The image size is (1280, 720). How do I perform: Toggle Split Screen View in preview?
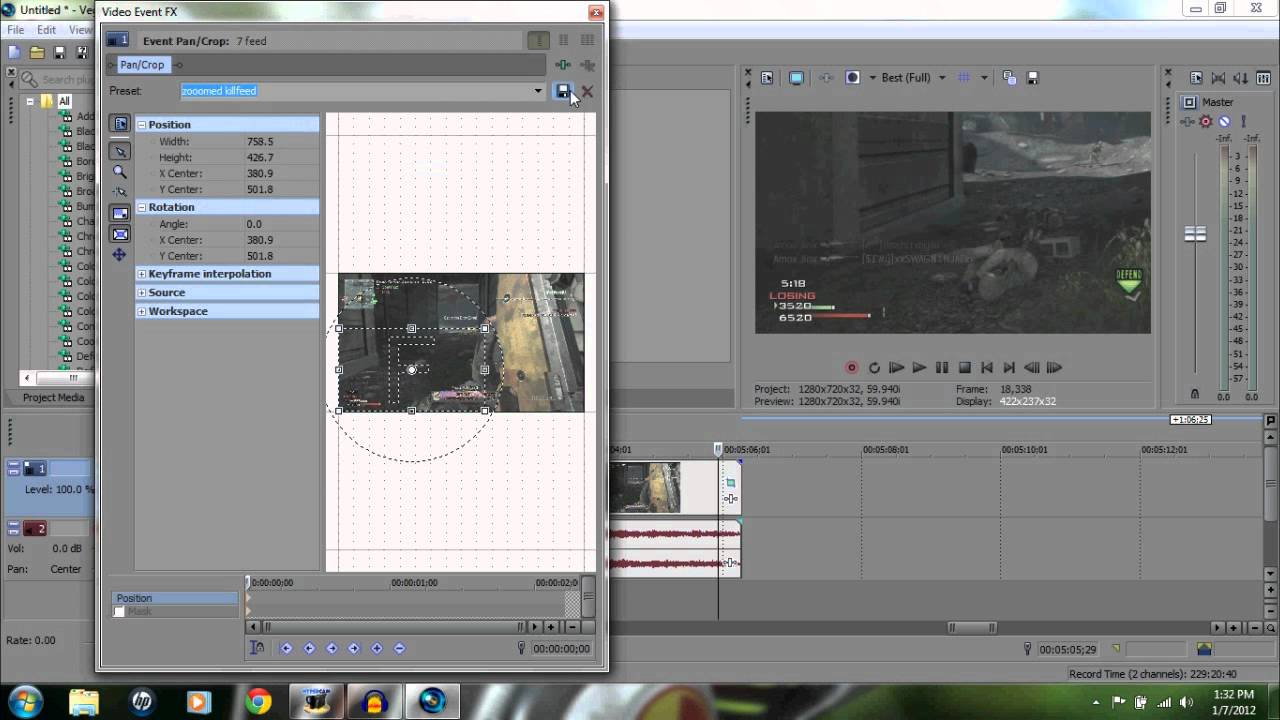852,77
